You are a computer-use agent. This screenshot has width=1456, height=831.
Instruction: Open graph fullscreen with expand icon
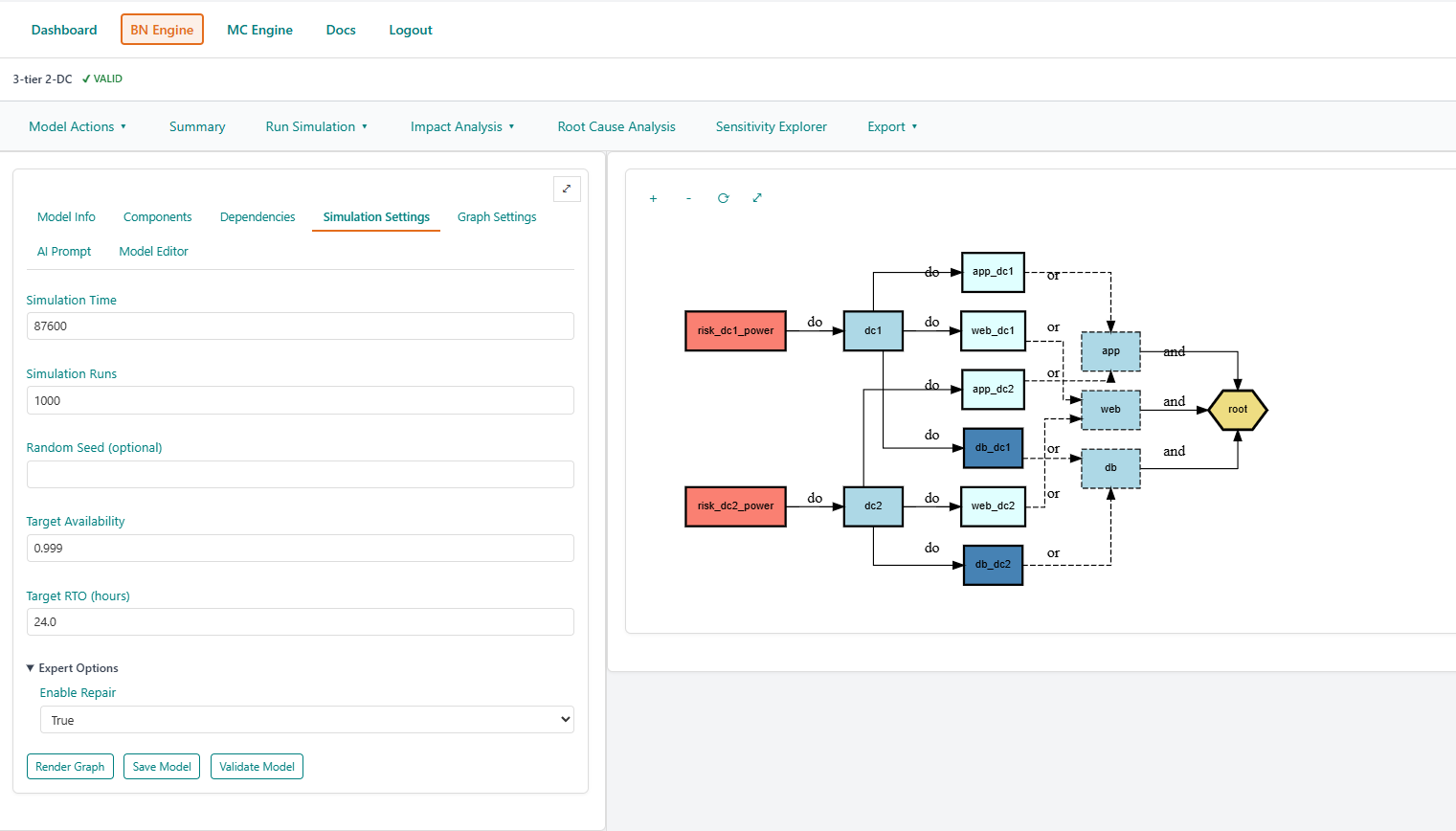coord(757,198)
